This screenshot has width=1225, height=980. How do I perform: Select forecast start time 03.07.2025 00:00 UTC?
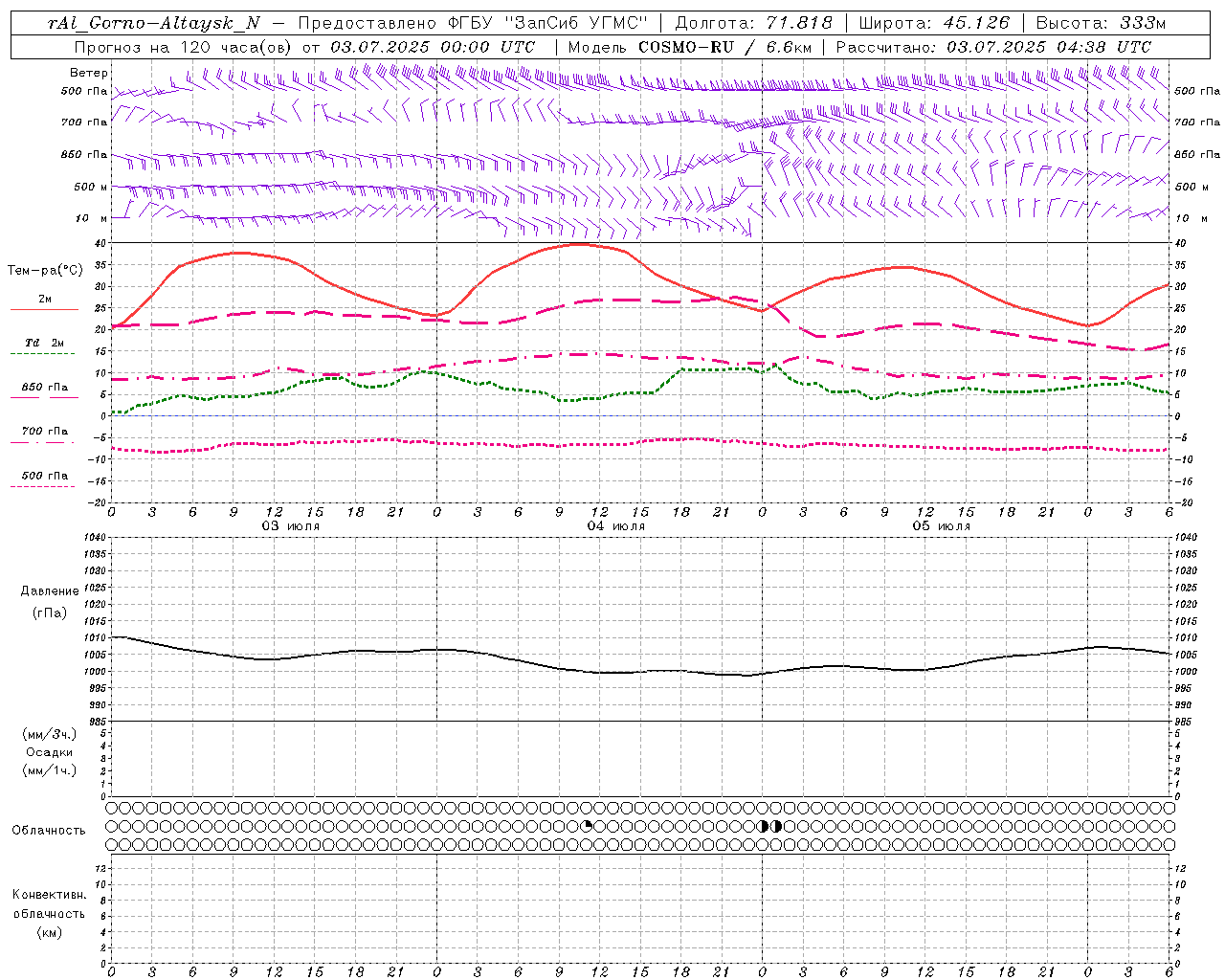click(x=433, y=47)
